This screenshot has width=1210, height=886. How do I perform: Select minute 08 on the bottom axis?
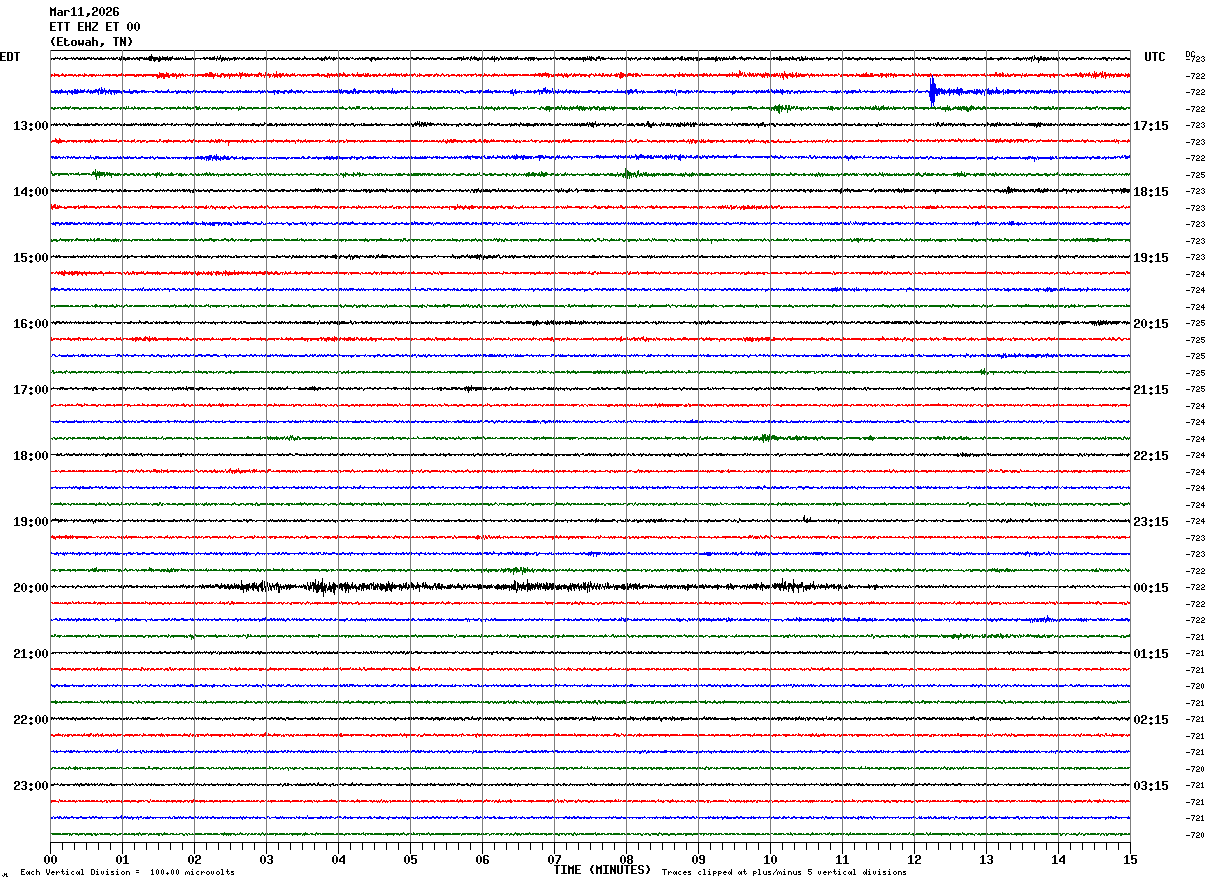click(627, 859)
